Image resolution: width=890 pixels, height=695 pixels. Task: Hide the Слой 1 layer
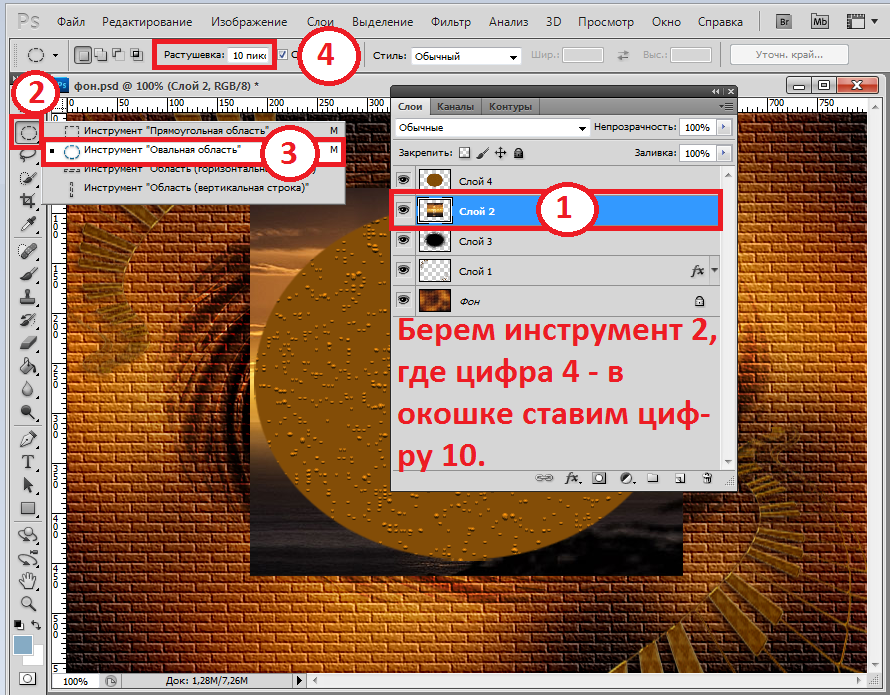404,270
